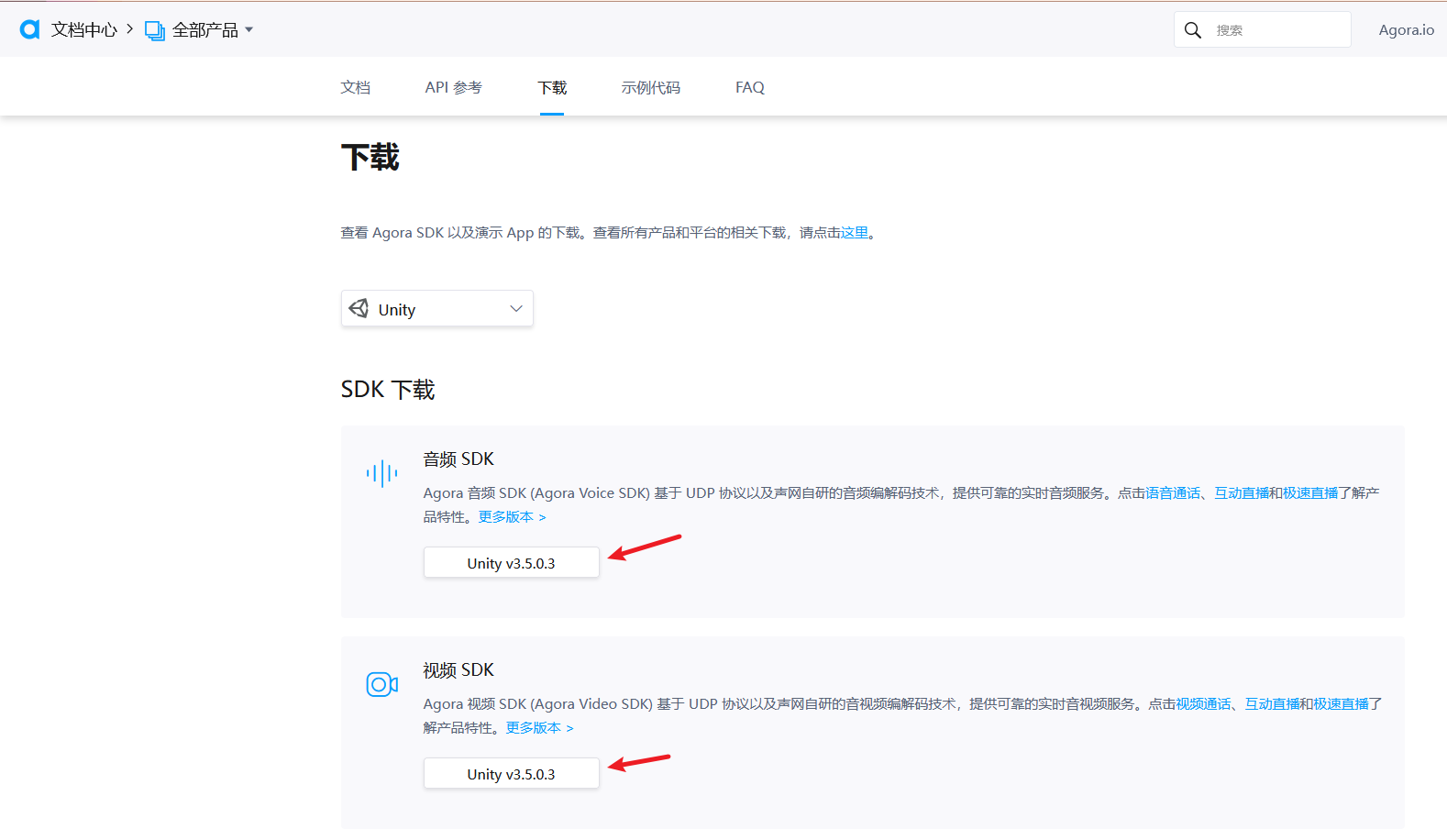
Task: Click the audio waveform icon
Action: (x=381, y=473)
